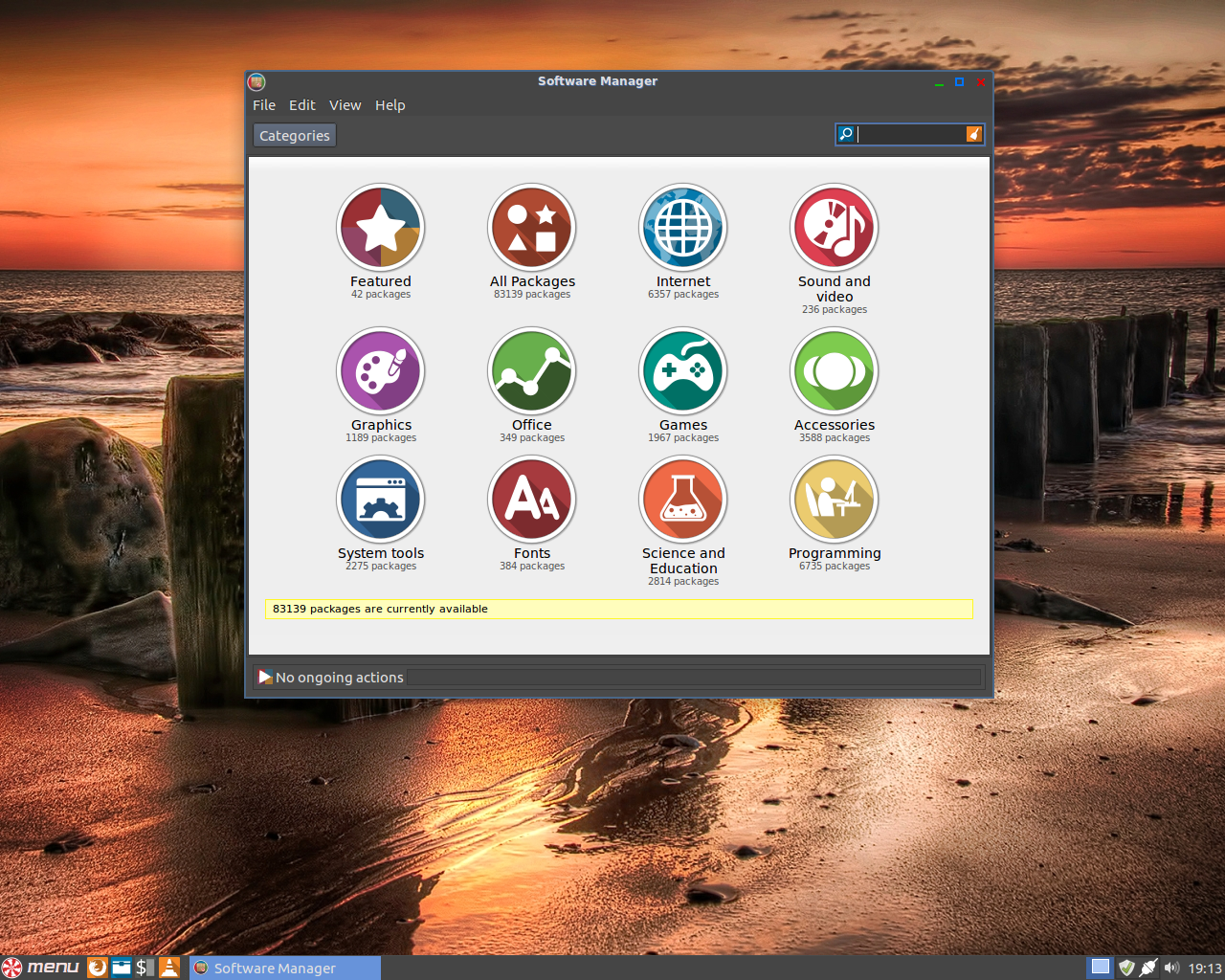The height and width of the screenshot is (980, 1225).
Task: Open the Science and Education category
Action: 683,521
